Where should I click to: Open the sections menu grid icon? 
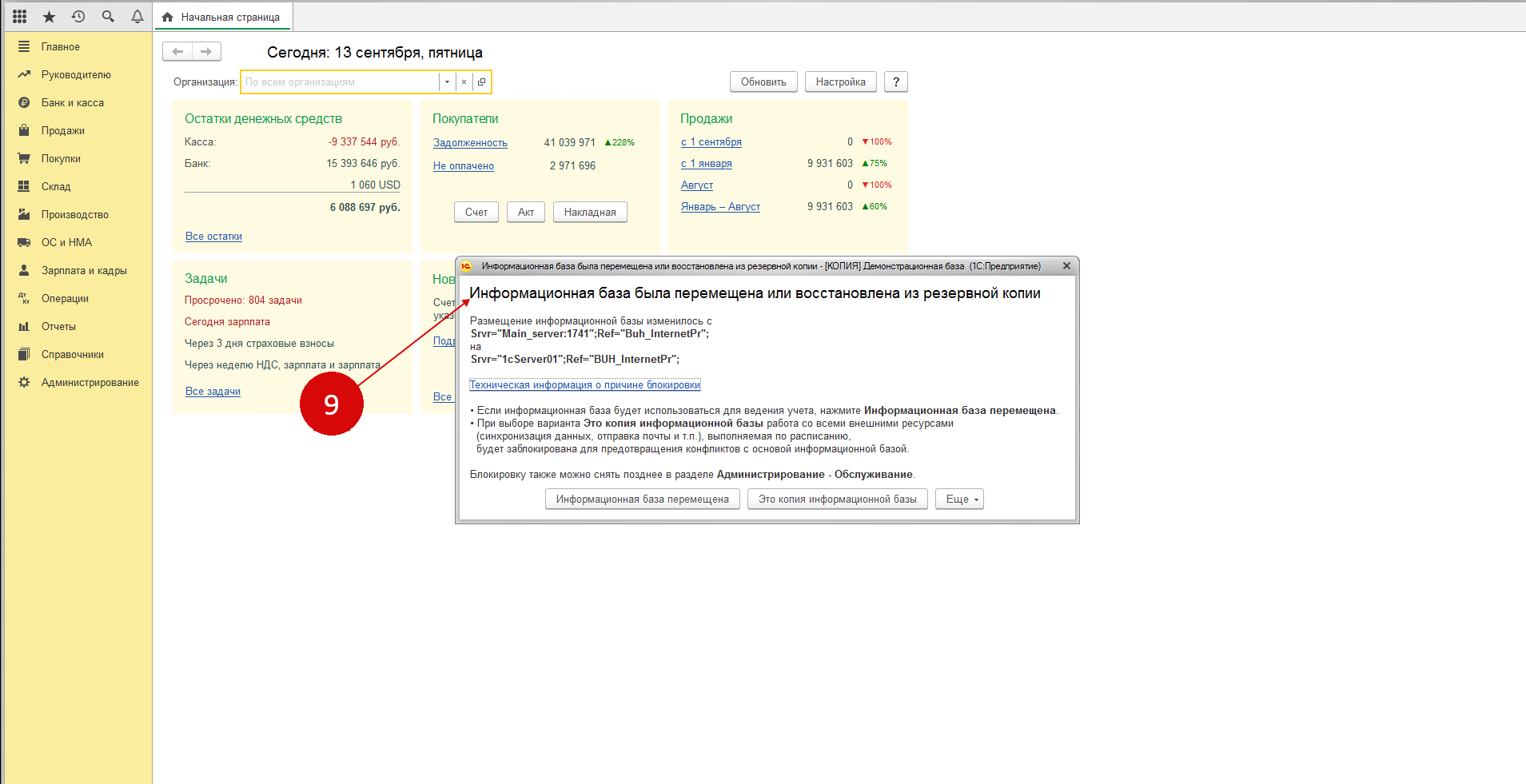pyautogui.click(x=20, y=17)
